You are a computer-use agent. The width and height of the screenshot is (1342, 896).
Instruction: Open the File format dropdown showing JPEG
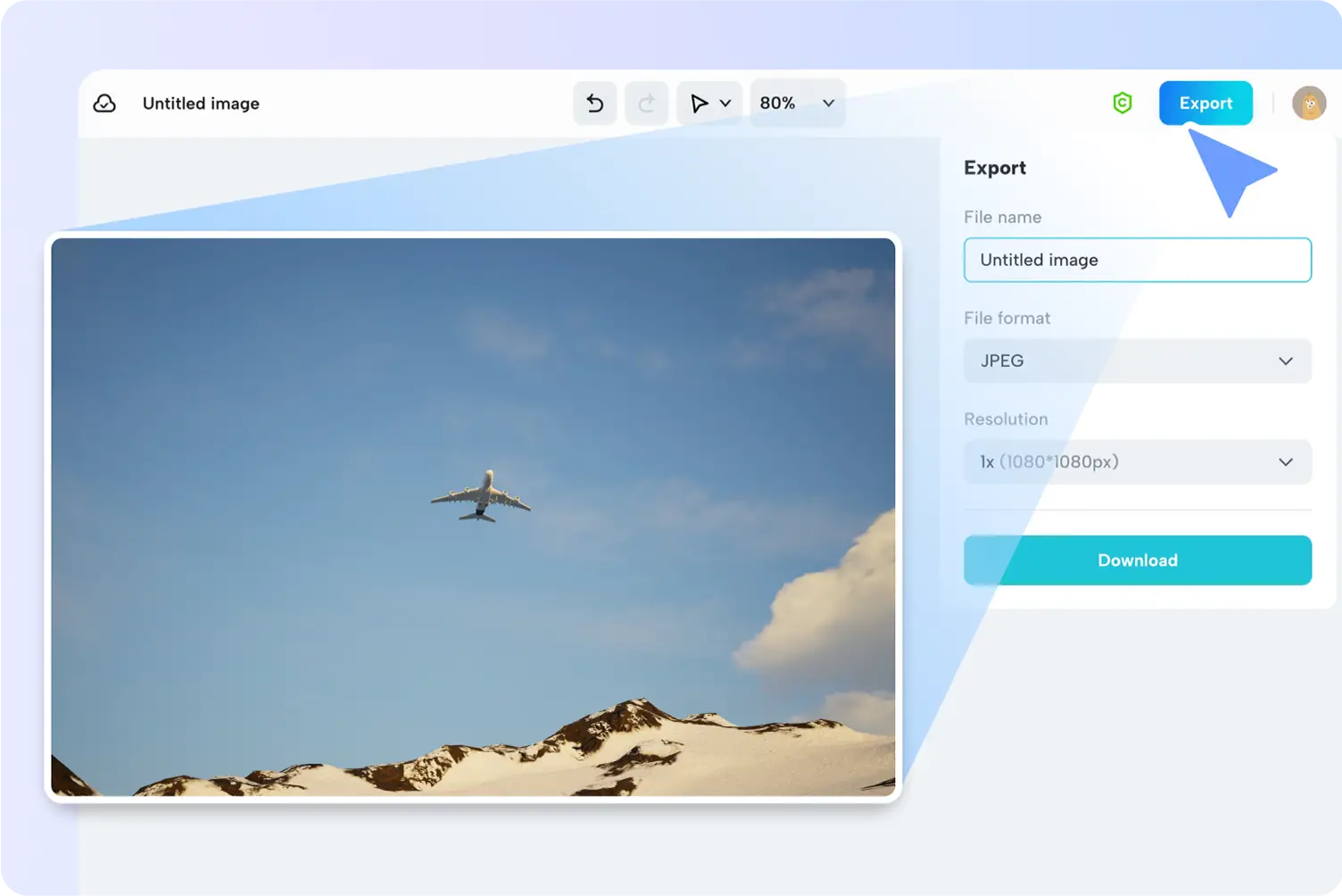(1137, 361)
